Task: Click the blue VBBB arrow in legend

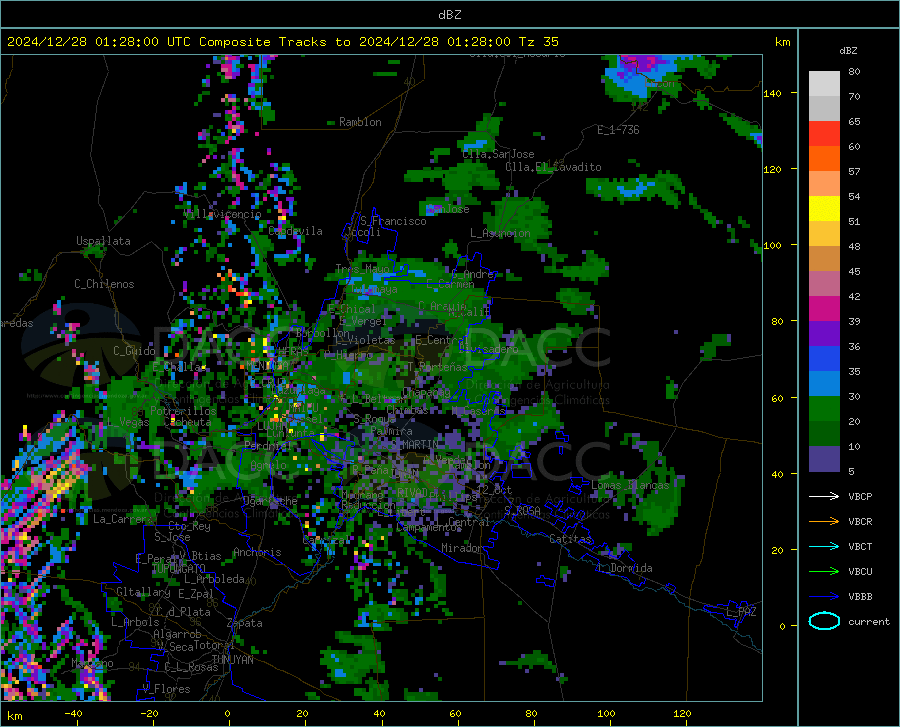Action: pos(824,597)
